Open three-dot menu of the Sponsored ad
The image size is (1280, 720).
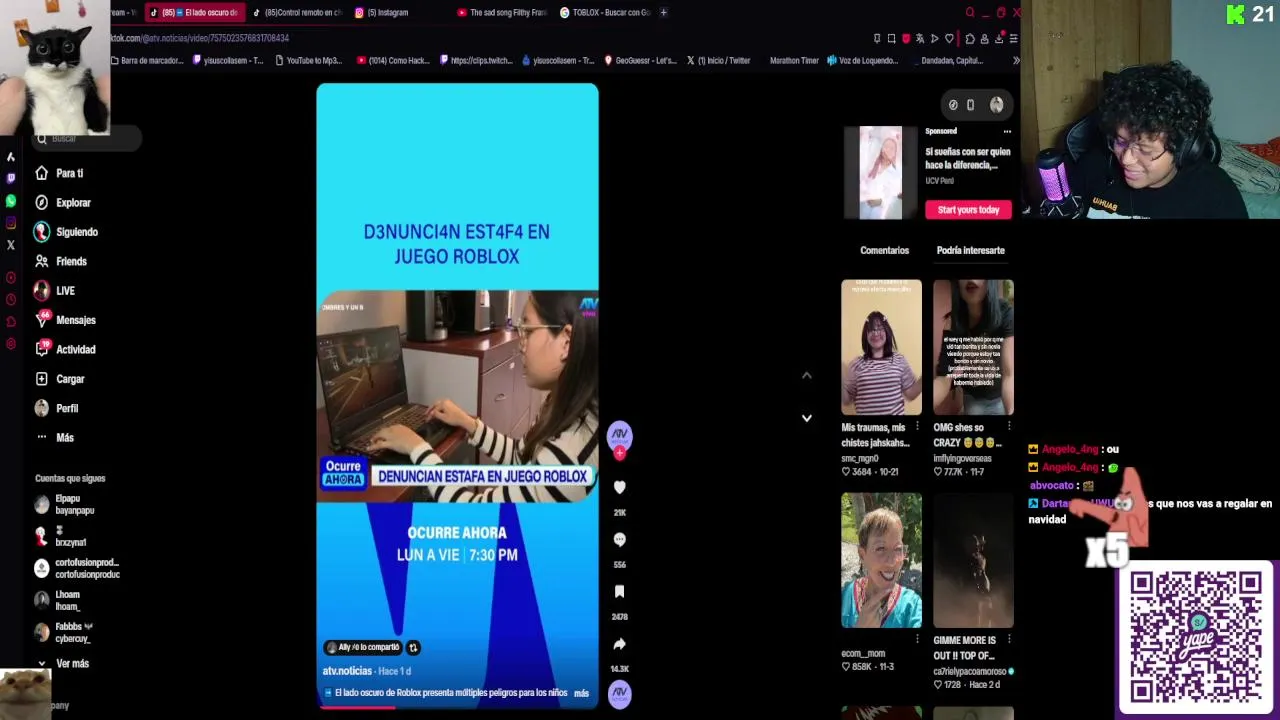tap(1007, 132)
